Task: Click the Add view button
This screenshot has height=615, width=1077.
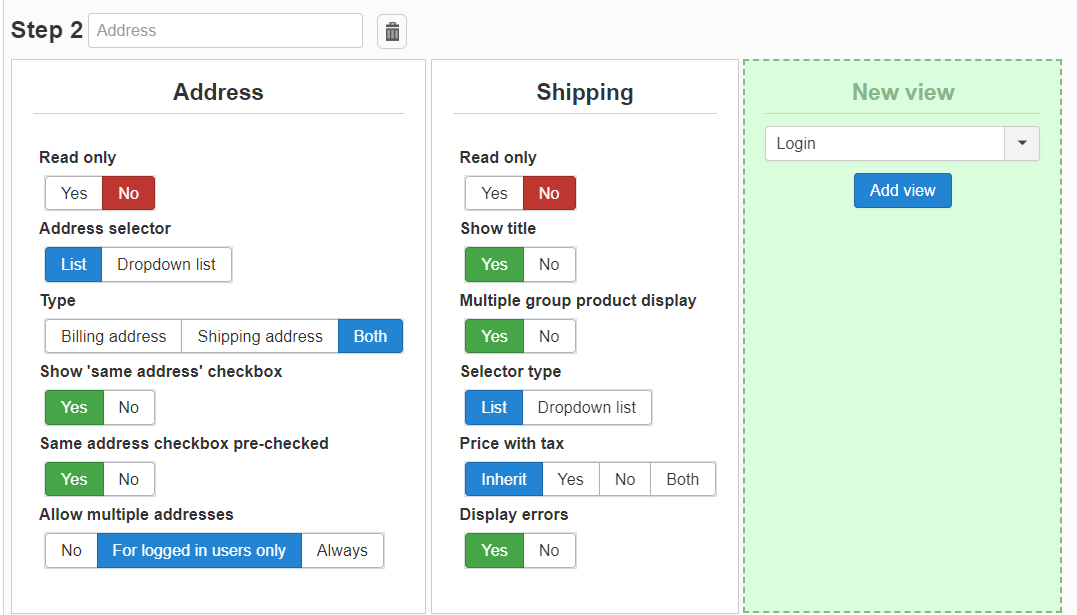Action: pyautogui.click(x=902, y=190)
